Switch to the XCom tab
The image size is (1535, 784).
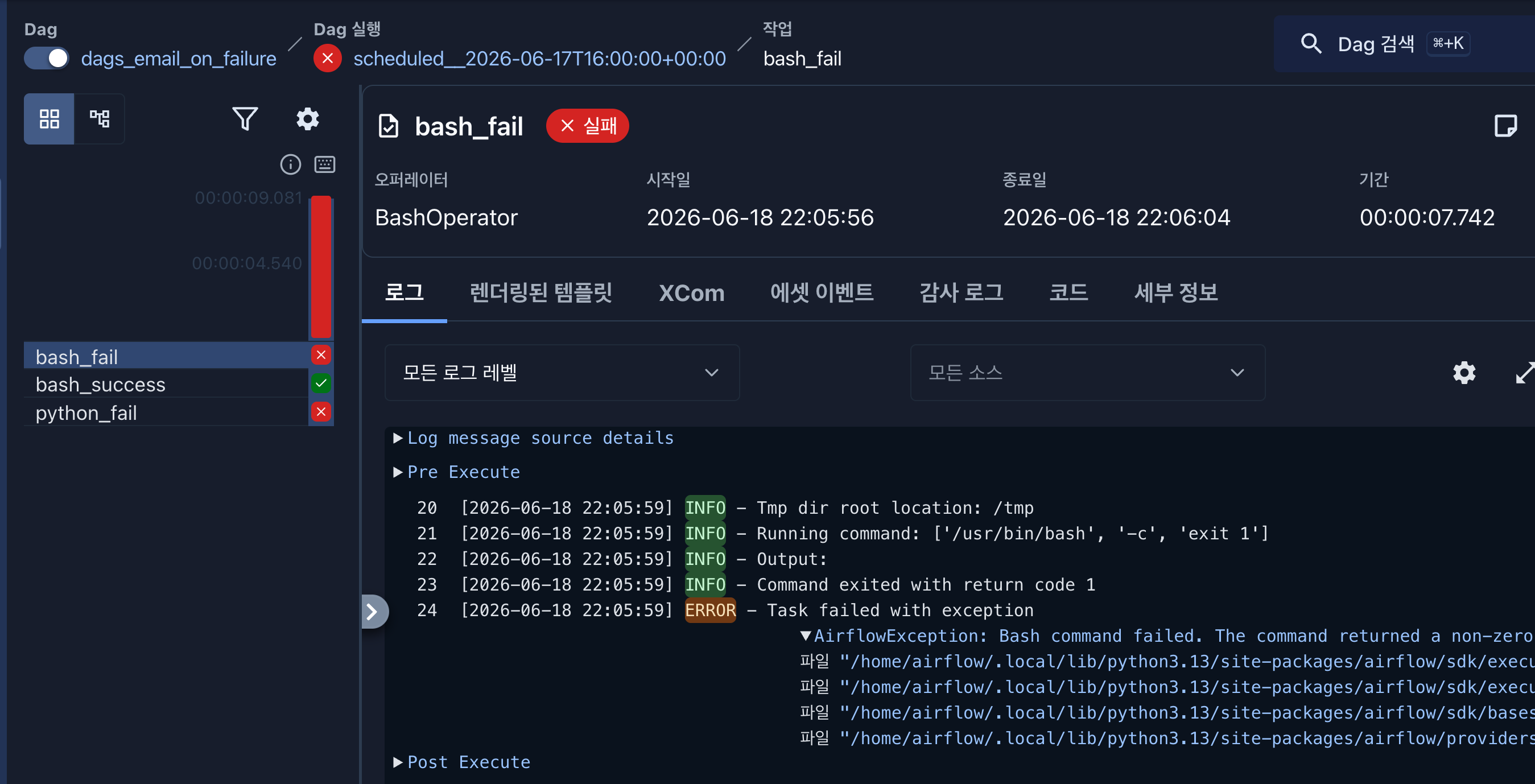(x=691, y=292)
